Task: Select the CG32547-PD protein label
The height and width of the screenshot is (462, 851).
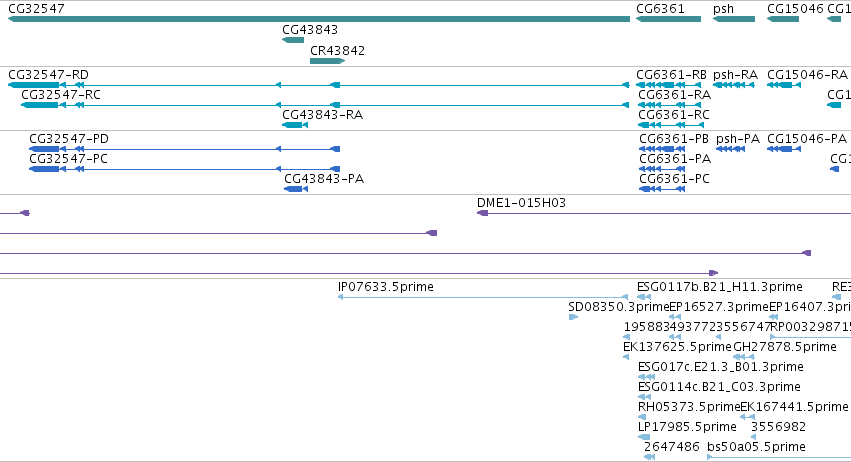Action: tap(69, 138)
